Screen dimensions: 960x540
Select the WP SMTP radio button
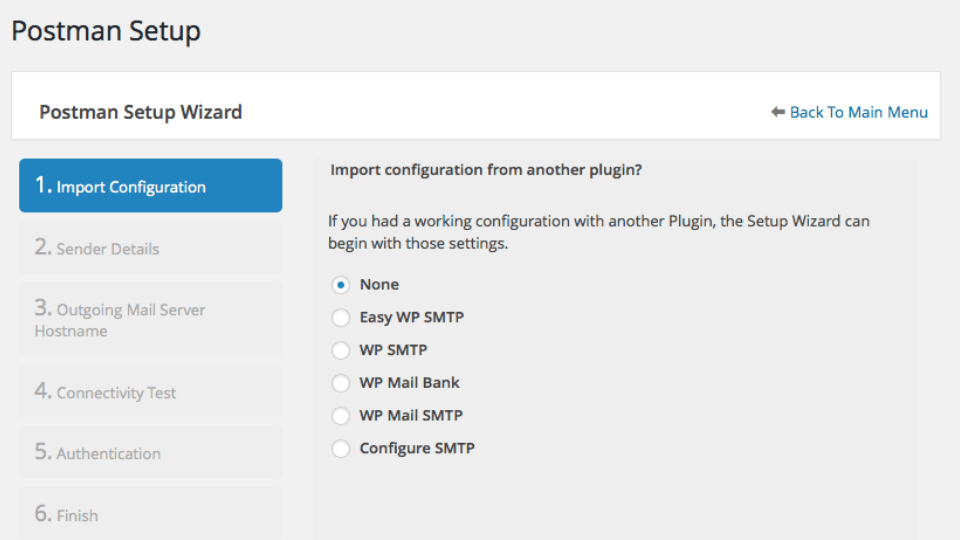click(341, 350)
